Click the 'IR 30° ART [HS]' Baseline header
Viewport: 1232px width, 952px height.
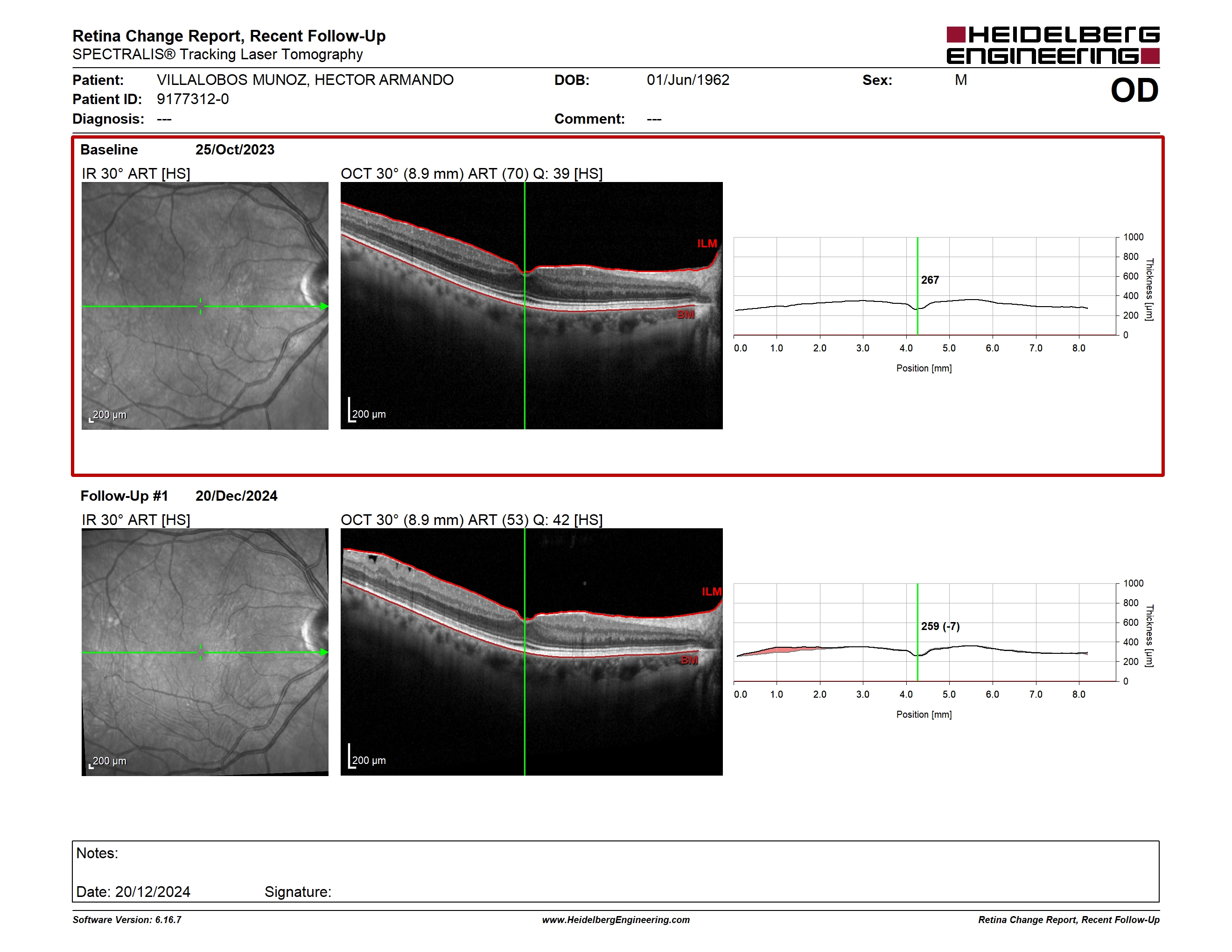point(136,174)
